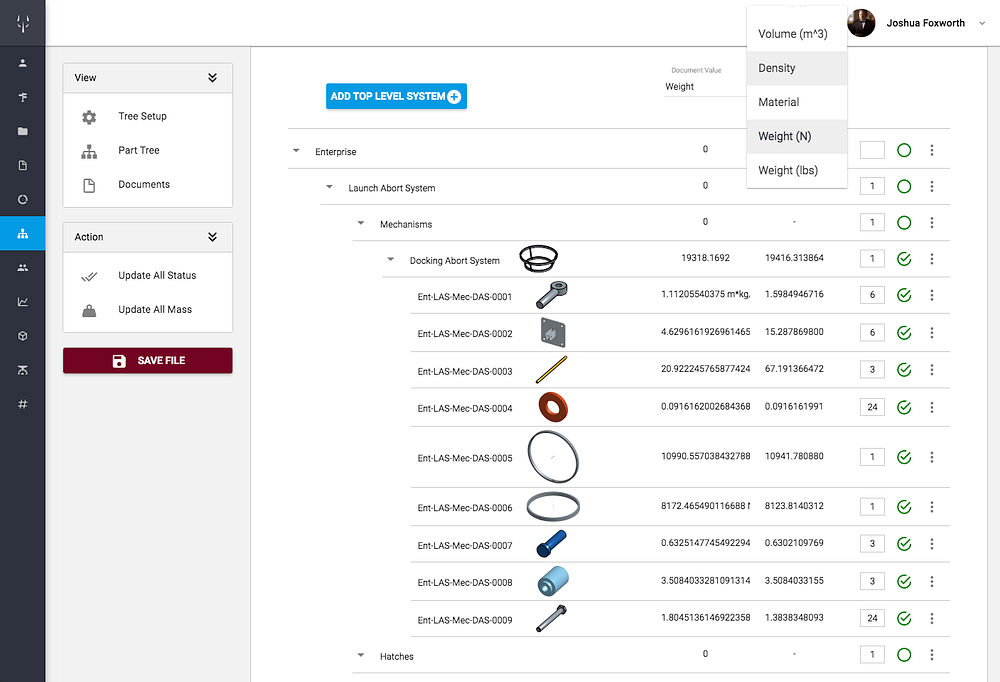Collapse the View panel with double chevron

(212, 77)
